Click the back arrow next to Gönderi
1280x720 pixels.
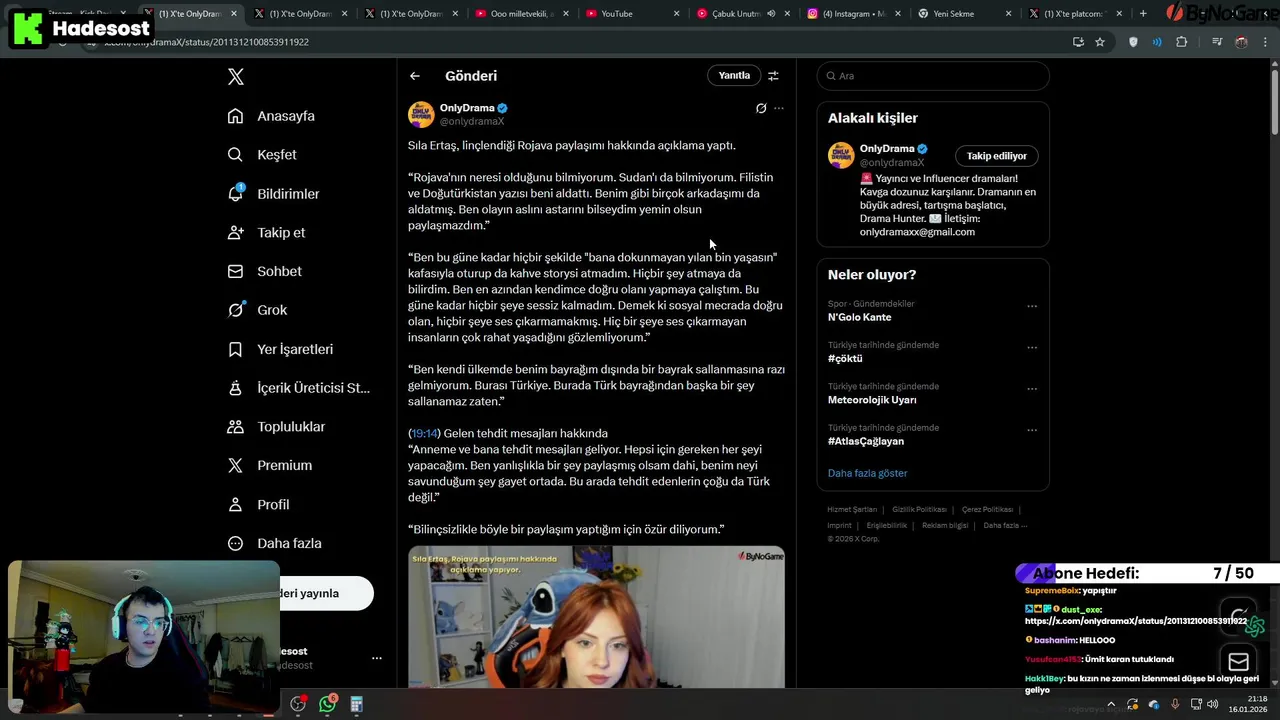pyautogui.click(x=414, y=76)
